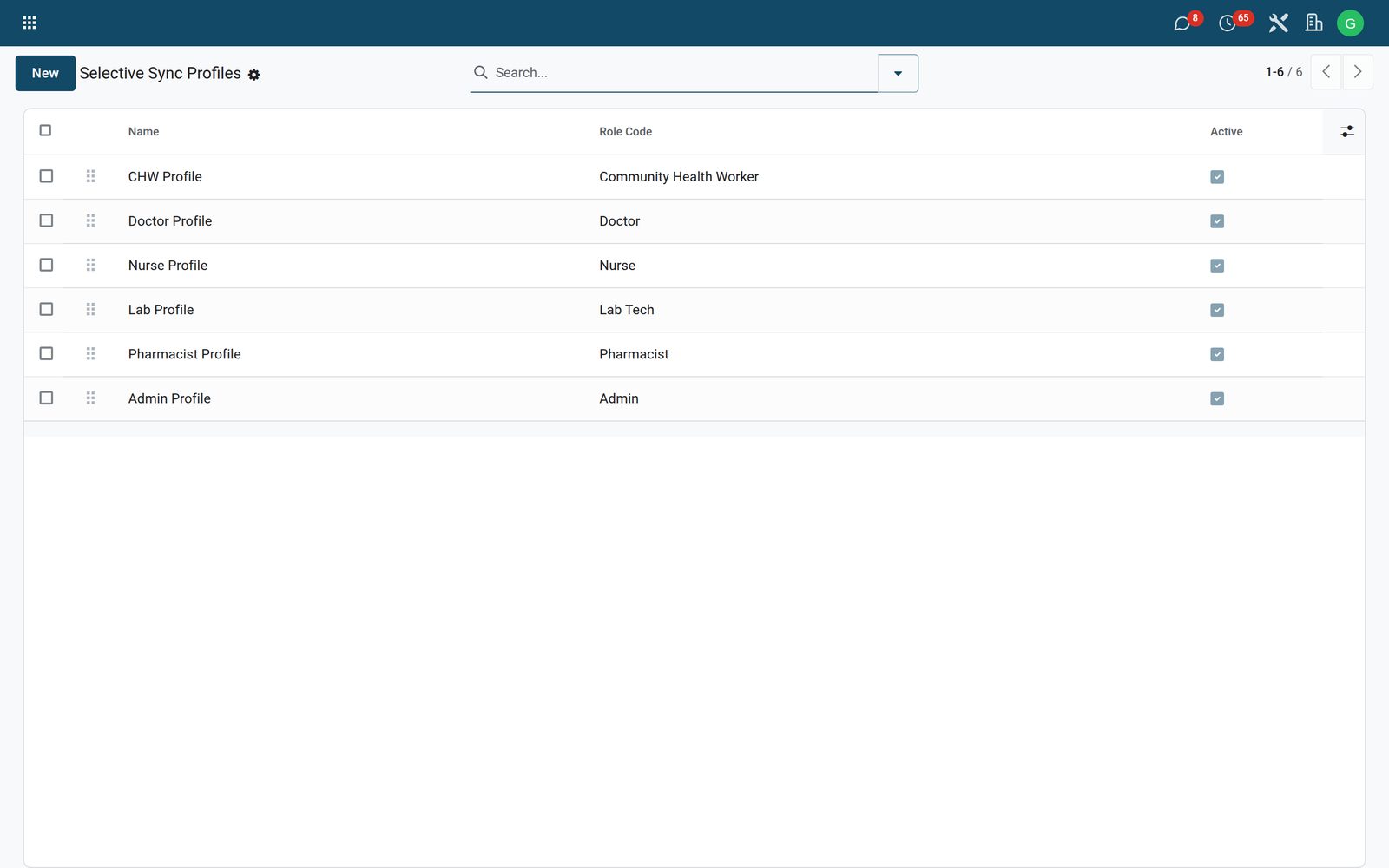Image resolution: width=1389 pixels, height=868 pixels.
Task: Sort by the Active column header
Action: [1226, 132]
